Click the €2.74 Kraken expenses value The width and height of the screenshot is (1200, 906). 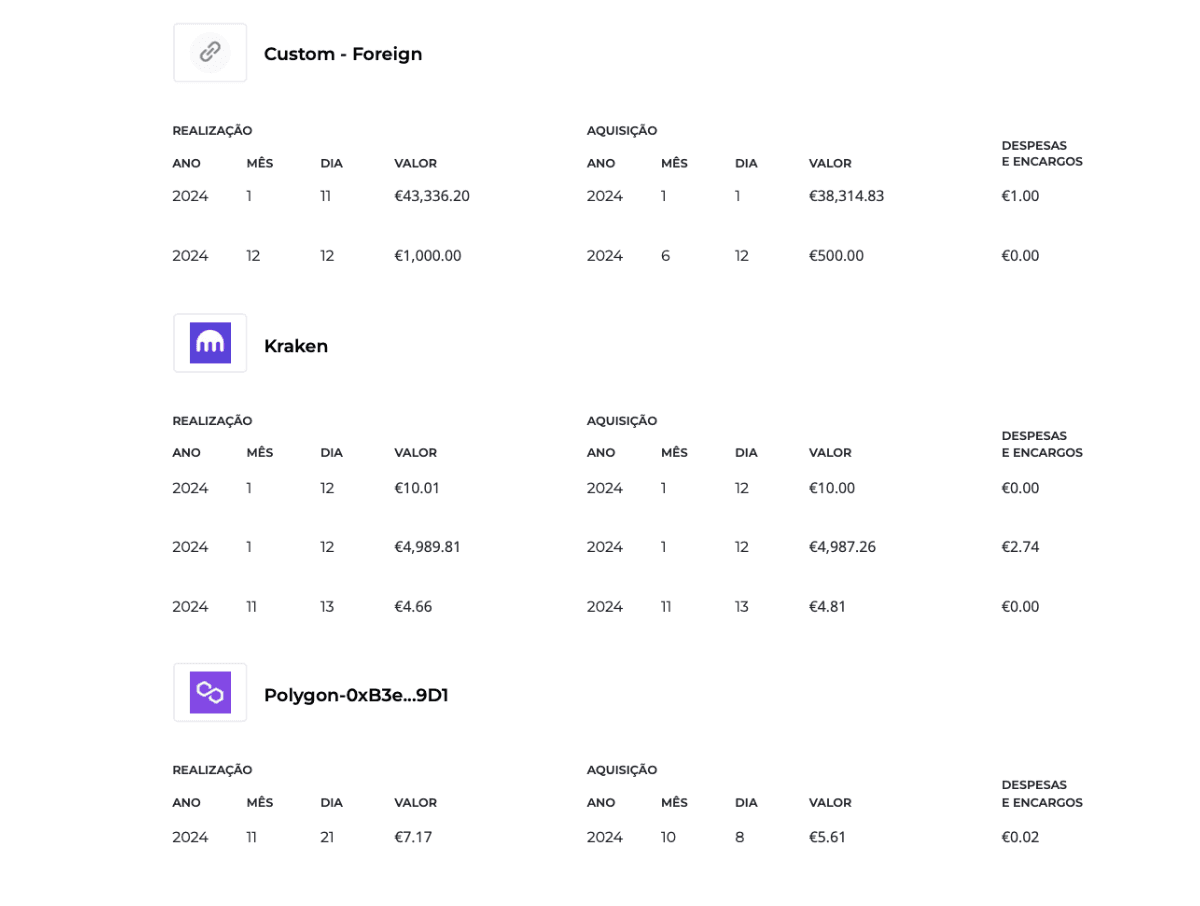(1020, 547)
